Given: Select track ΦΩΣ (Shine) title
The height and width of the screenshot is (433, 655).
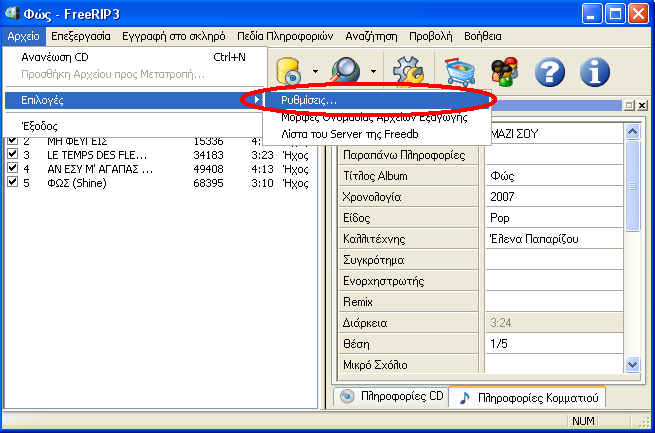Looking at the screenshot, I should tap(77, 183).
